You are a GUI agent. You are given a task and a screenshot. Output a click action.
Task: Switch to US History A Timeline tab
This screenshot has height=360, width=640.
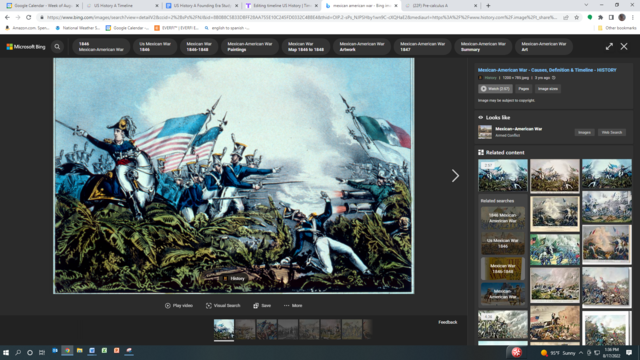click(x=122, y=6)
